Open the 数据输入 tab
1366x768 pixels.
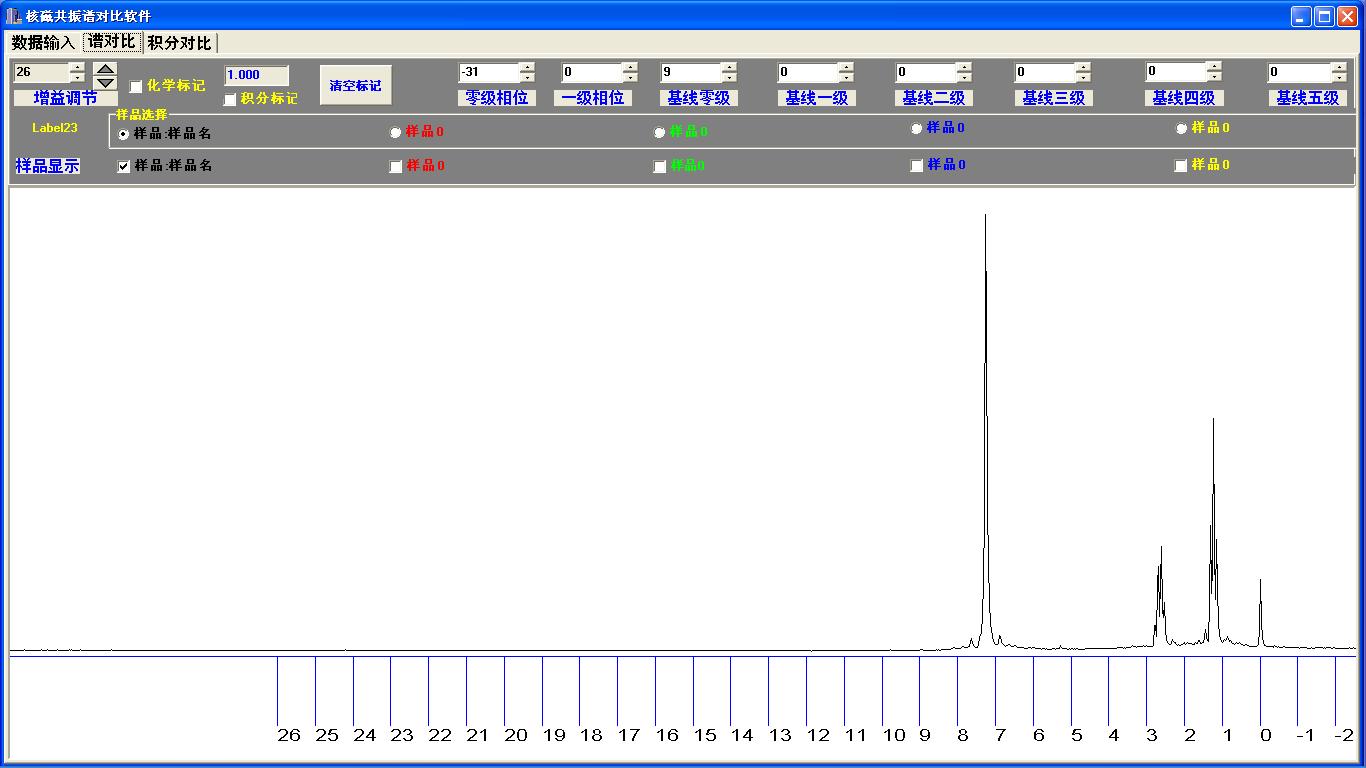point(43,43)
